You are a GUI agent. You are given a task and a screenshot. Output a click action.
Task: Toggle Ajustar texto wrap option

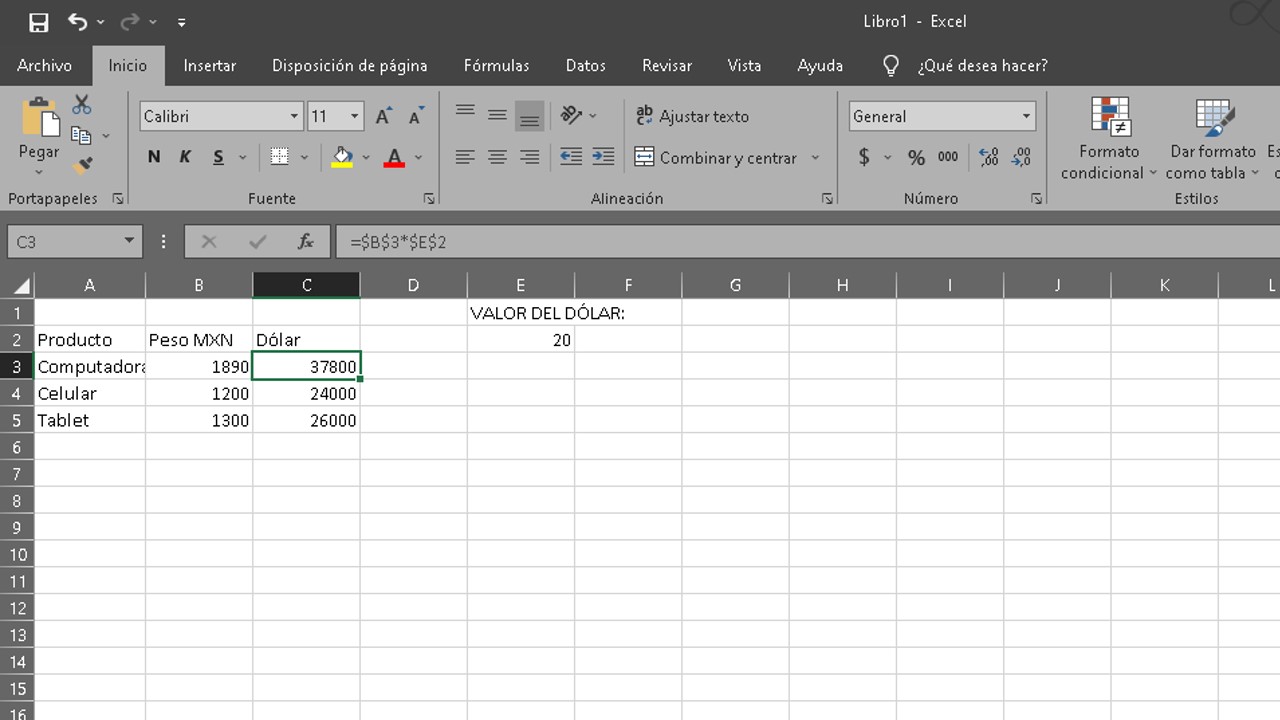click(x=692, y=117)
